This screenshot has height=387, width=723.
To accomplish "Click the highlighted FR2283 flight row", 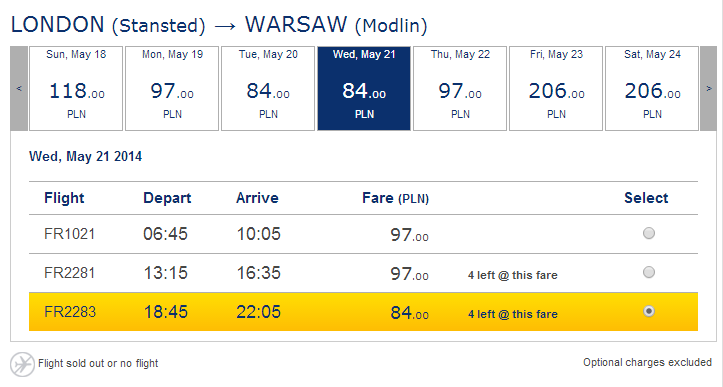I will pos(363,312).
